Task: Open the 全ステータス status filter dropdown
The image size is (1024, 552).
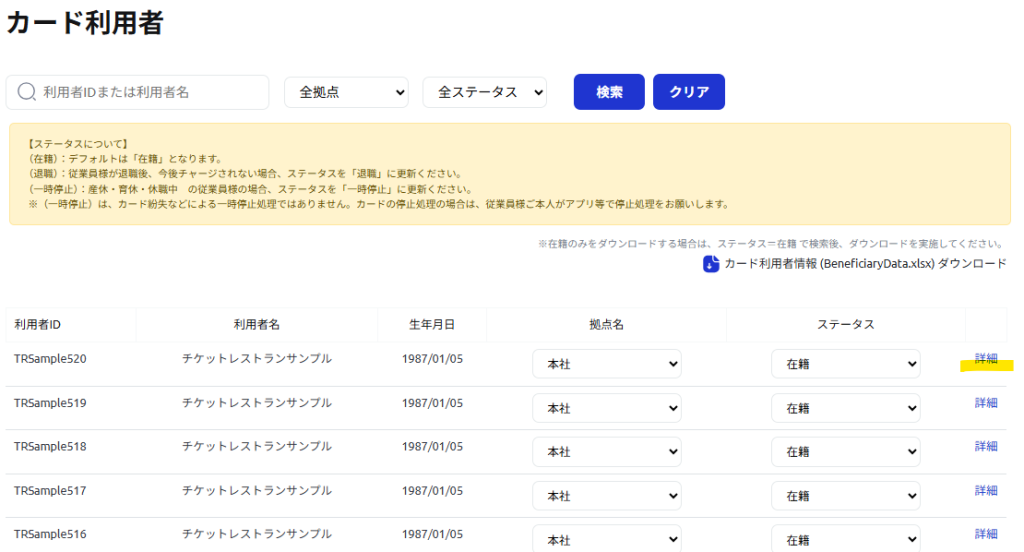Action: [x=485, y=92]
